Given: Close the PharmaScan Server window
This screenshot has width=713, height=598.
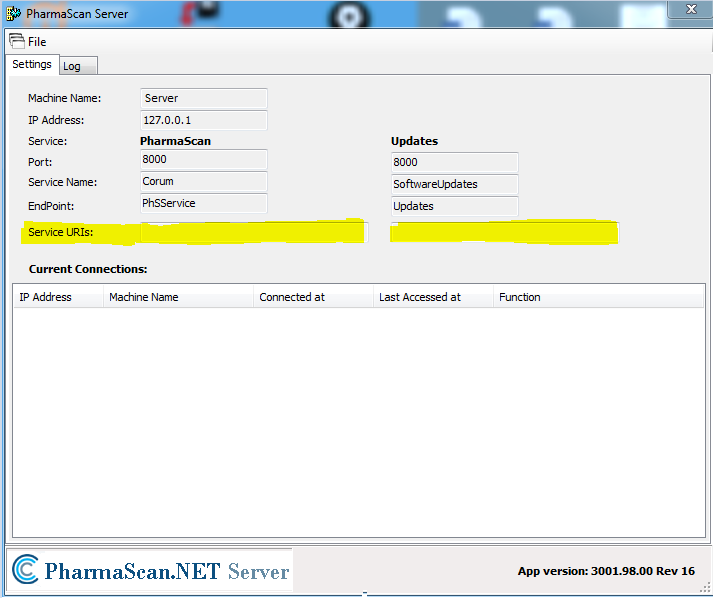Looking at the screenshot, I should click(690, 8).
